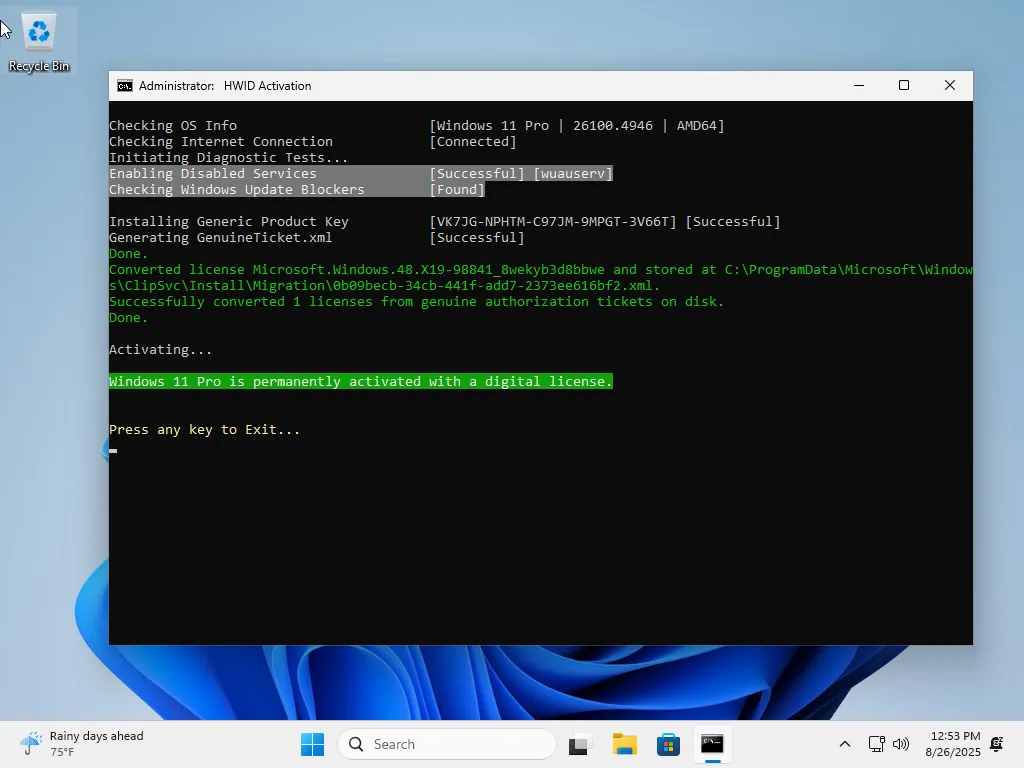The width and height of the screenshot is (1024, 768).
Task: Click the '[Connected]' status text
Action: (x=473, y=142)
